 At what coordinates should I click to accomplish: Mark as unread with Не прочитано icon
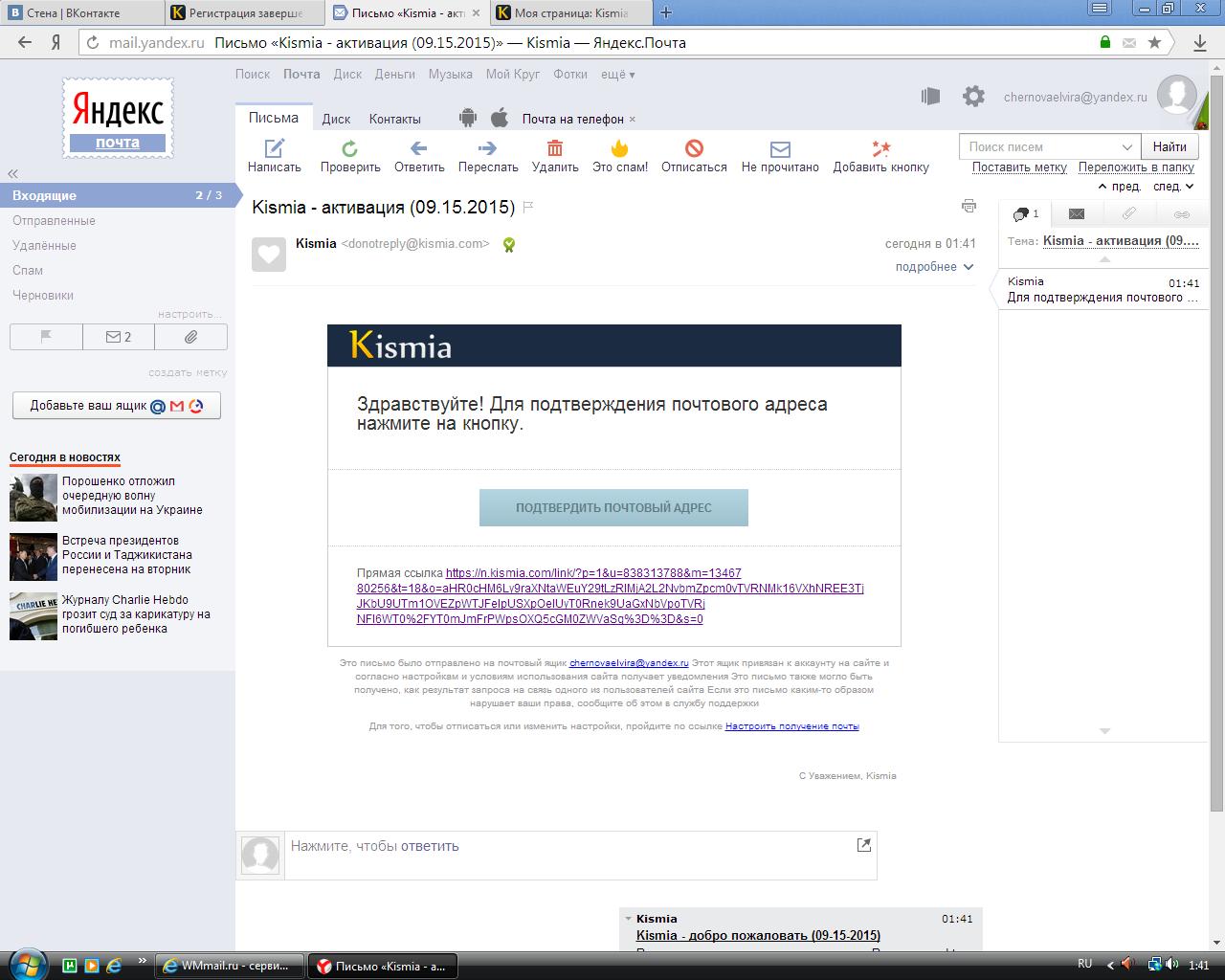(x=780, y=149)
